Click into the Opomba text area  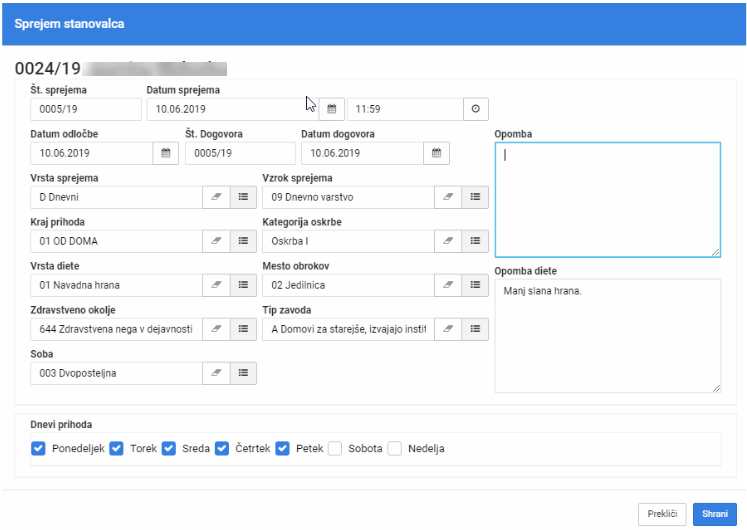click(607, 200)
